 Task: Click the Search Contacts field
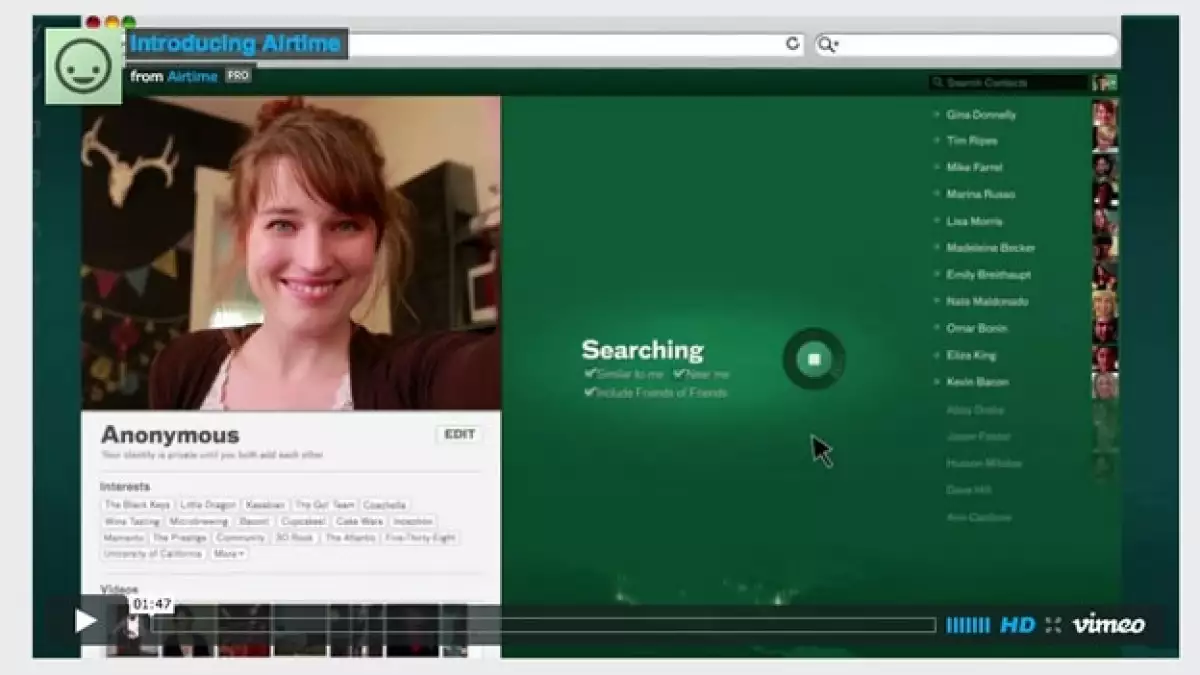click(x=1008, y=83)
